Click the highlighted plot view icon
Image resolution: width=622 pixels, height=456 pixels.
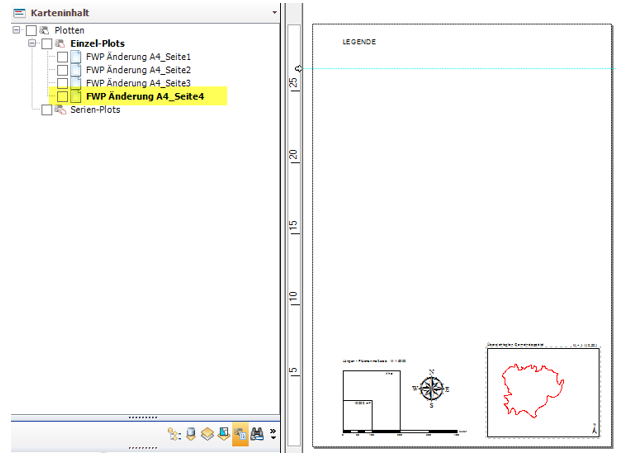click(x=240, y=435)
